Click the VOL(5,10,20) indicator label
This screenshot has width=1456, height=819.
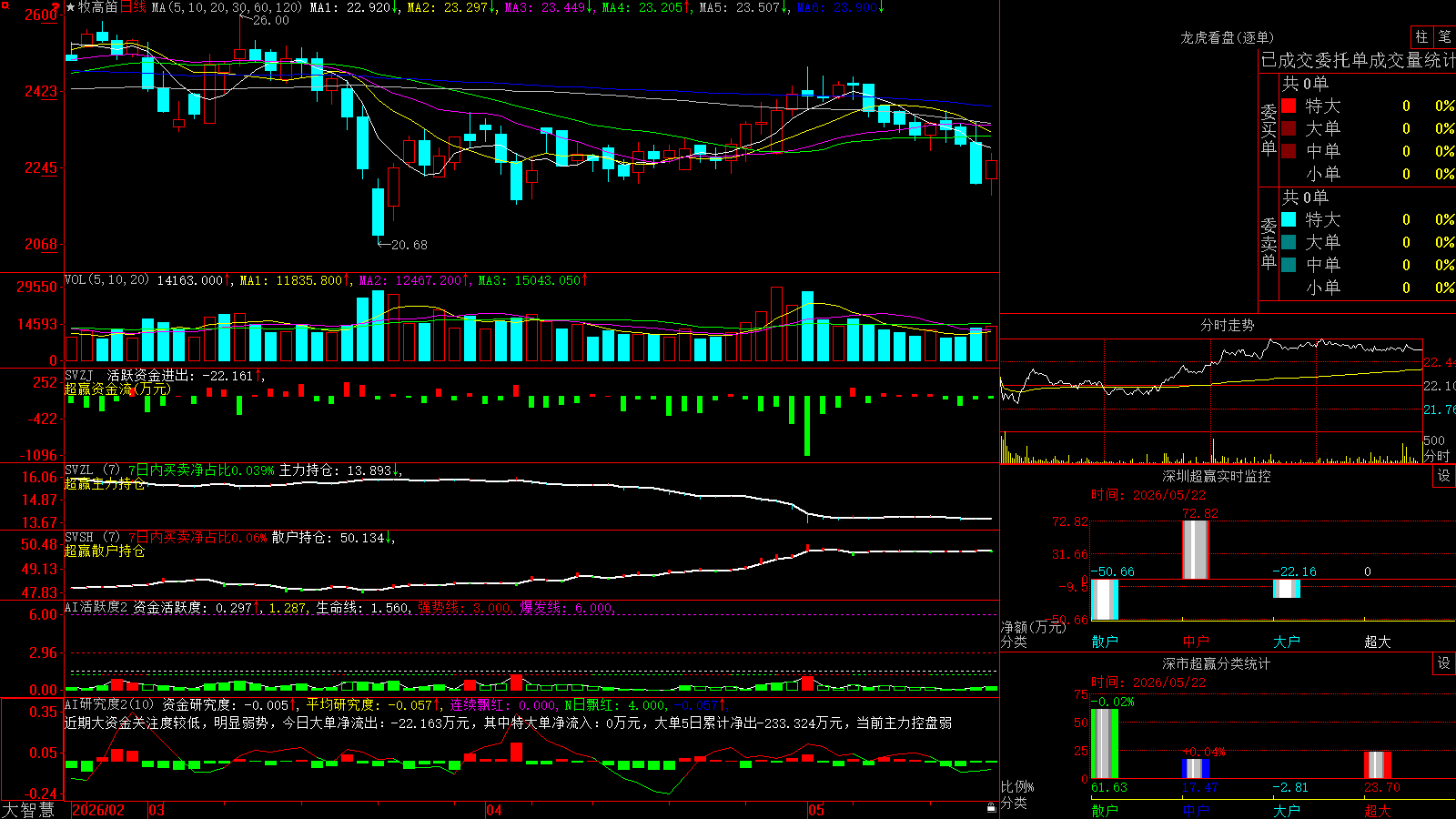106,279
